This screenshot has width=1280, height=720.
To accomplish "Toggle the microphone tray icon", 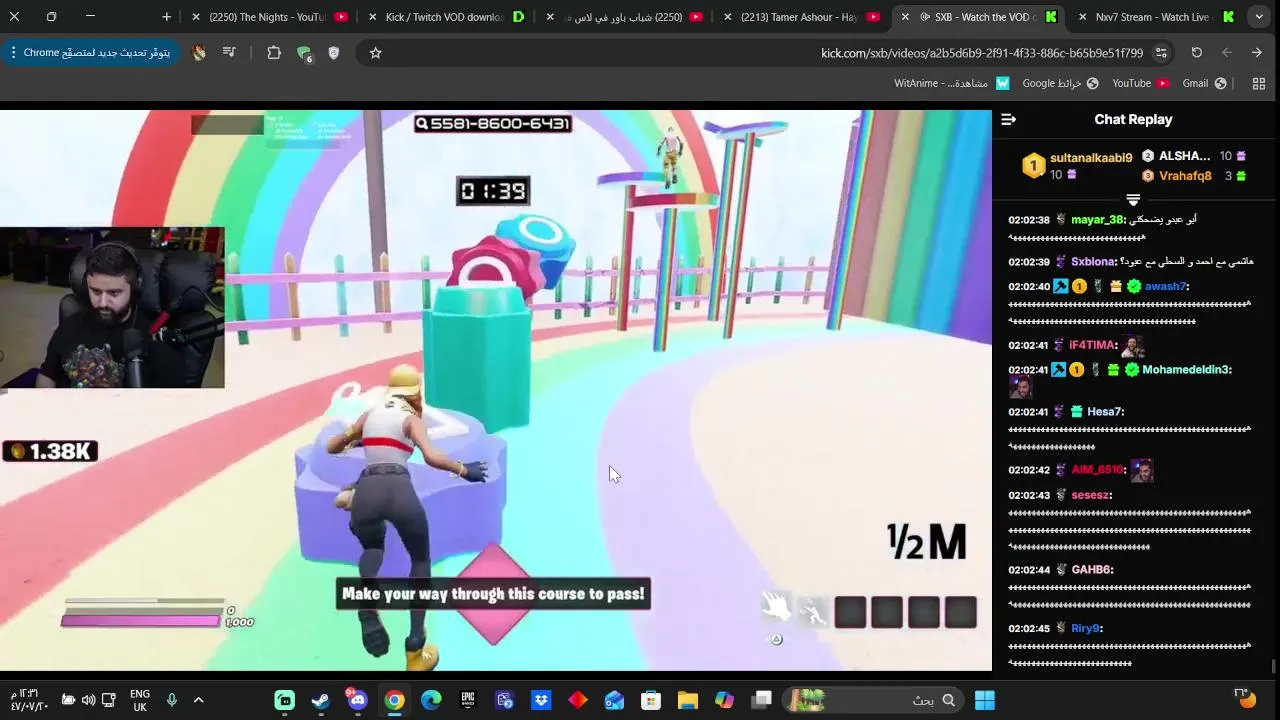I will click(x=171, y=700).
